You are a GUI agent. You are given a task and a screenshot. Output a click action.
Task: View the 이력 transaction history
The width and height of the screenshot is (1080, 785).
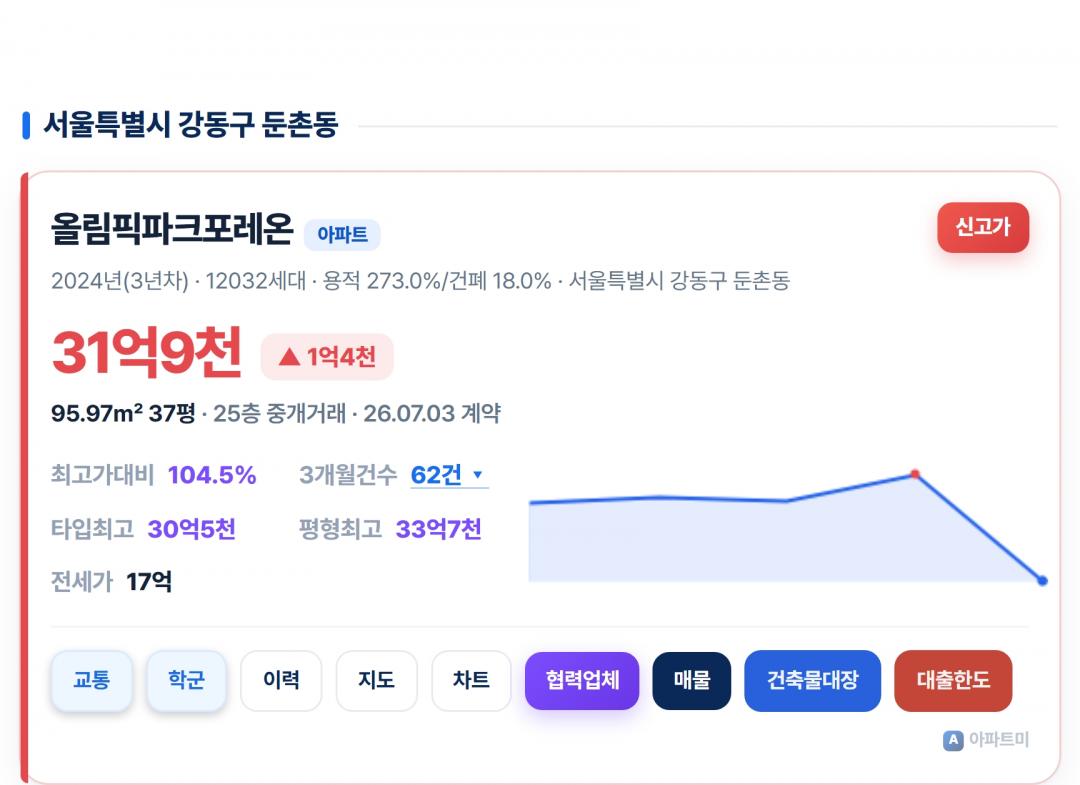[281, 680]
